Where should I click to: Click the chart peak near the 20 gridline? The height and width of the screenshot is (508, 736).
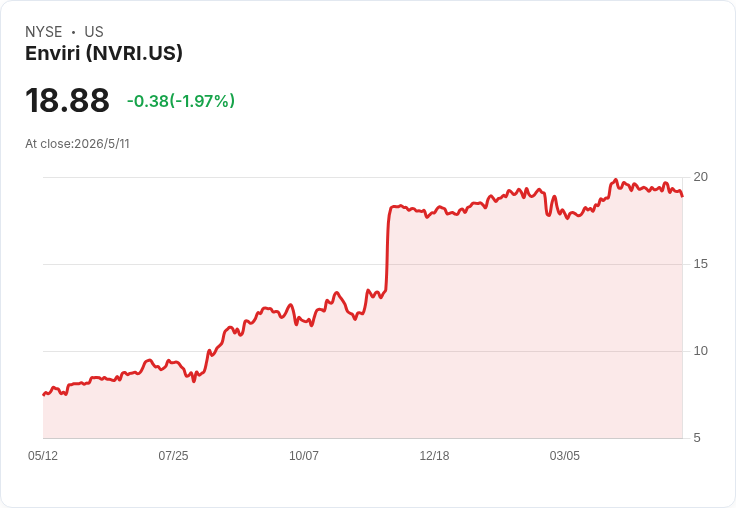(x=616, y=180)
